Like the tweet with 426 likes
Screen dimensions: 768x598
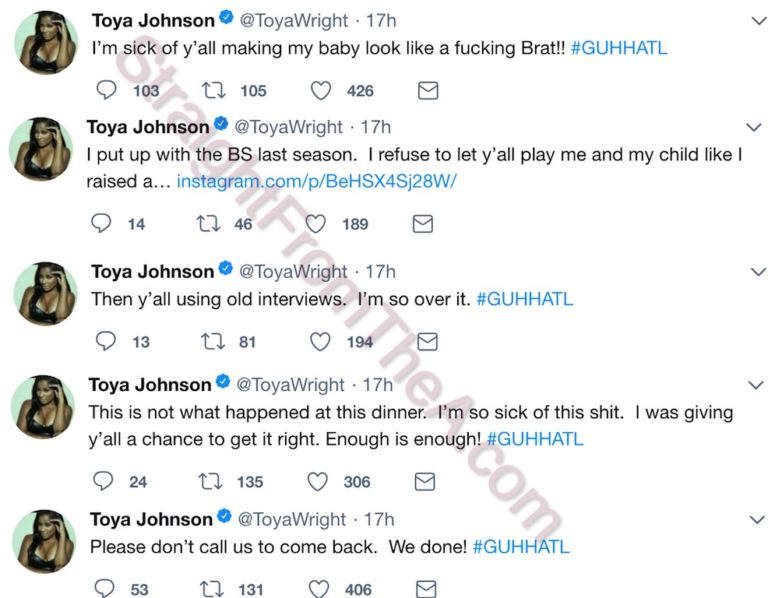(321, 91)
